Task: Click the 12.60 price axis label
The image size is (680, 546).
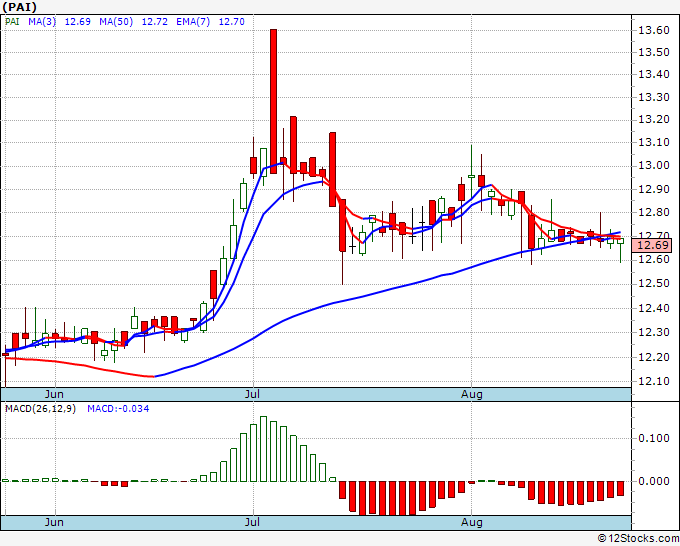Action: [654, 260]
